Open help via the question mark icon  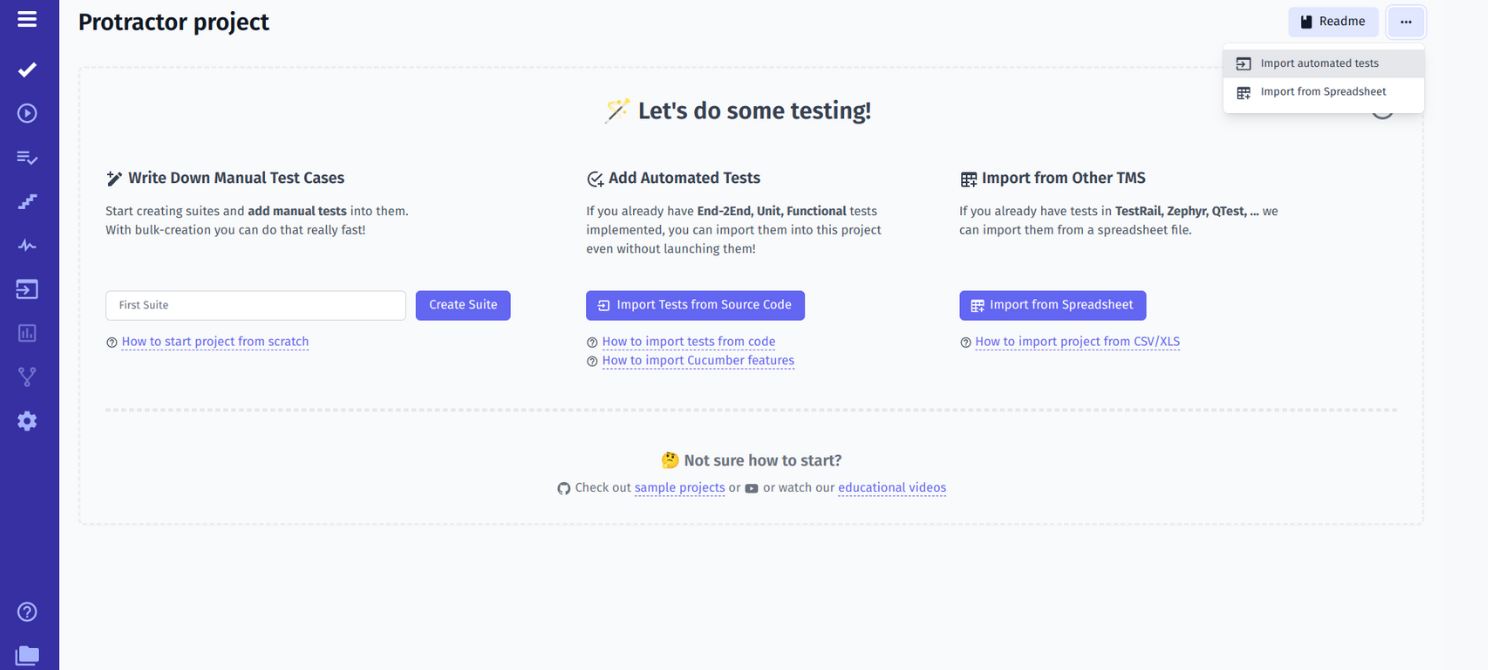(x=27, y=611)
